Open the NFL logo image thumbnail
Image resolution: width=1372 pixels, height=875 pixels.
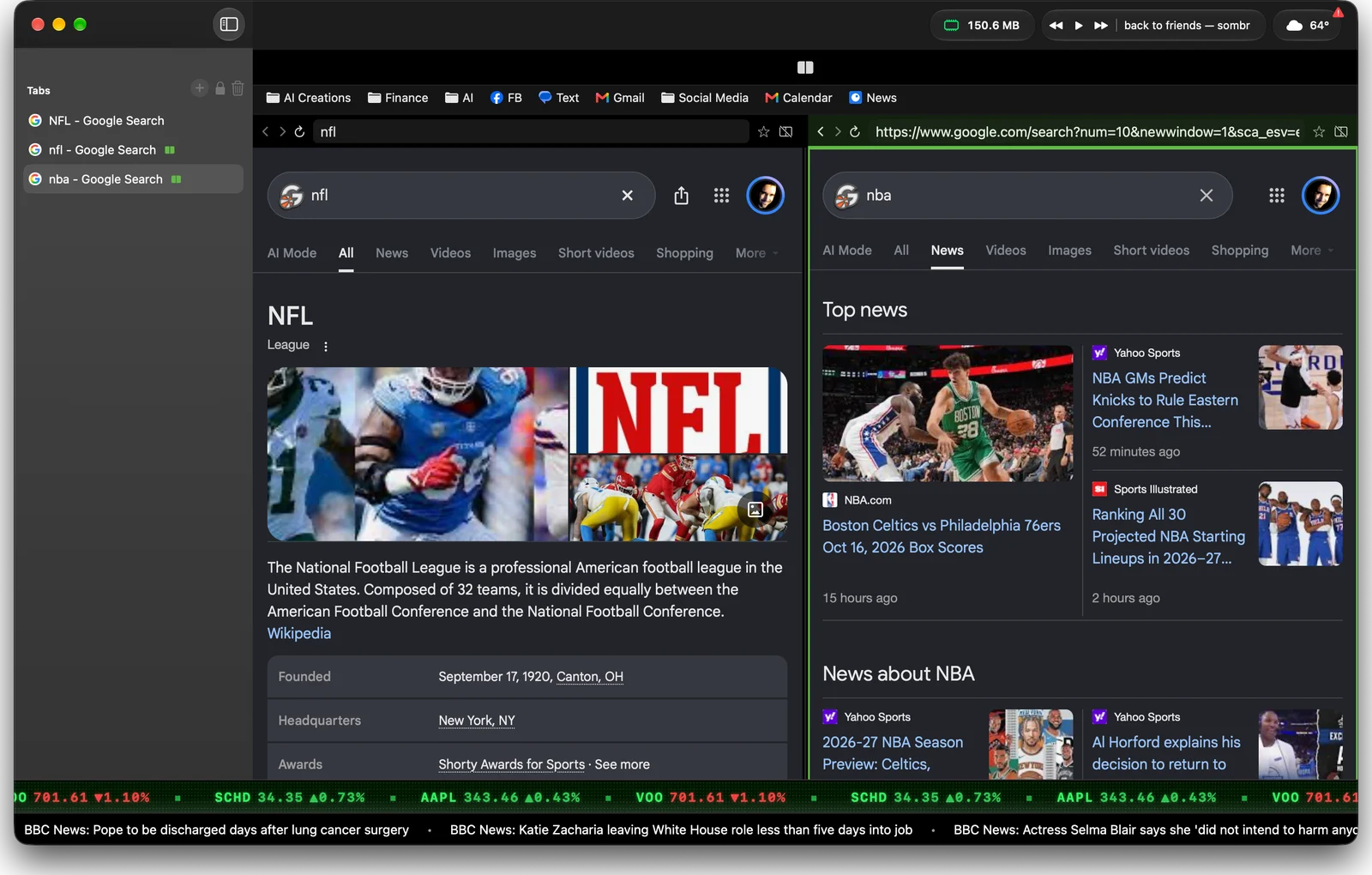click(x=678, y=410)
